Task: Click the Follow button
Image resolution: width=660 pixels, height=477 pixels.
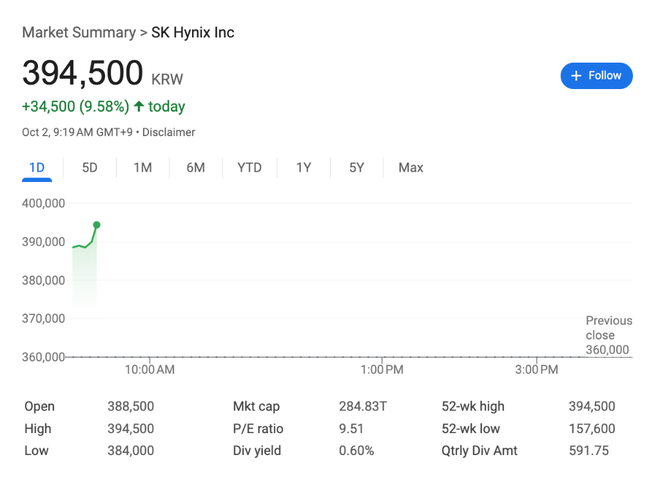Action: [596, 75]
